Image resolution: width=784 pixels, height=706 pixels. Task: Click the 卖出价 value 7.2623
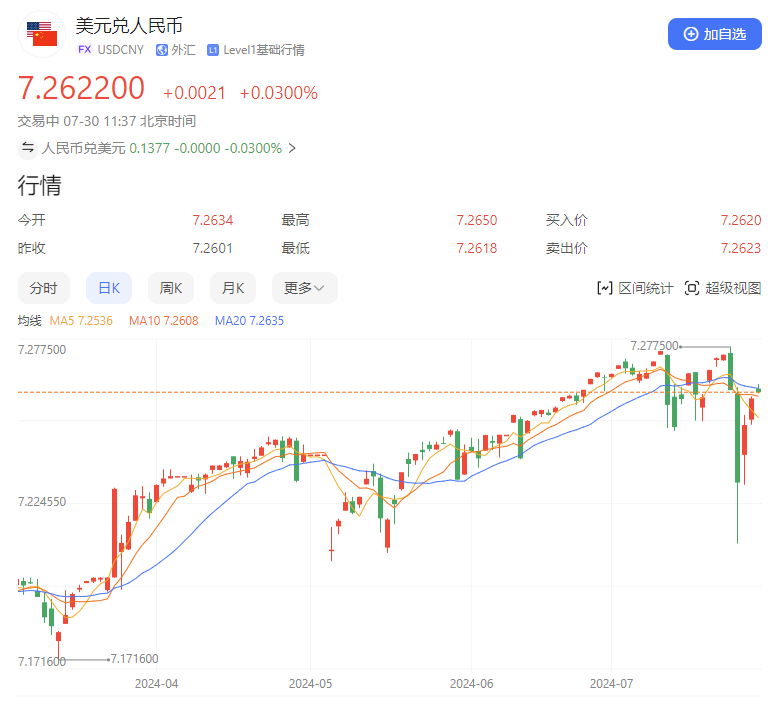740,248
